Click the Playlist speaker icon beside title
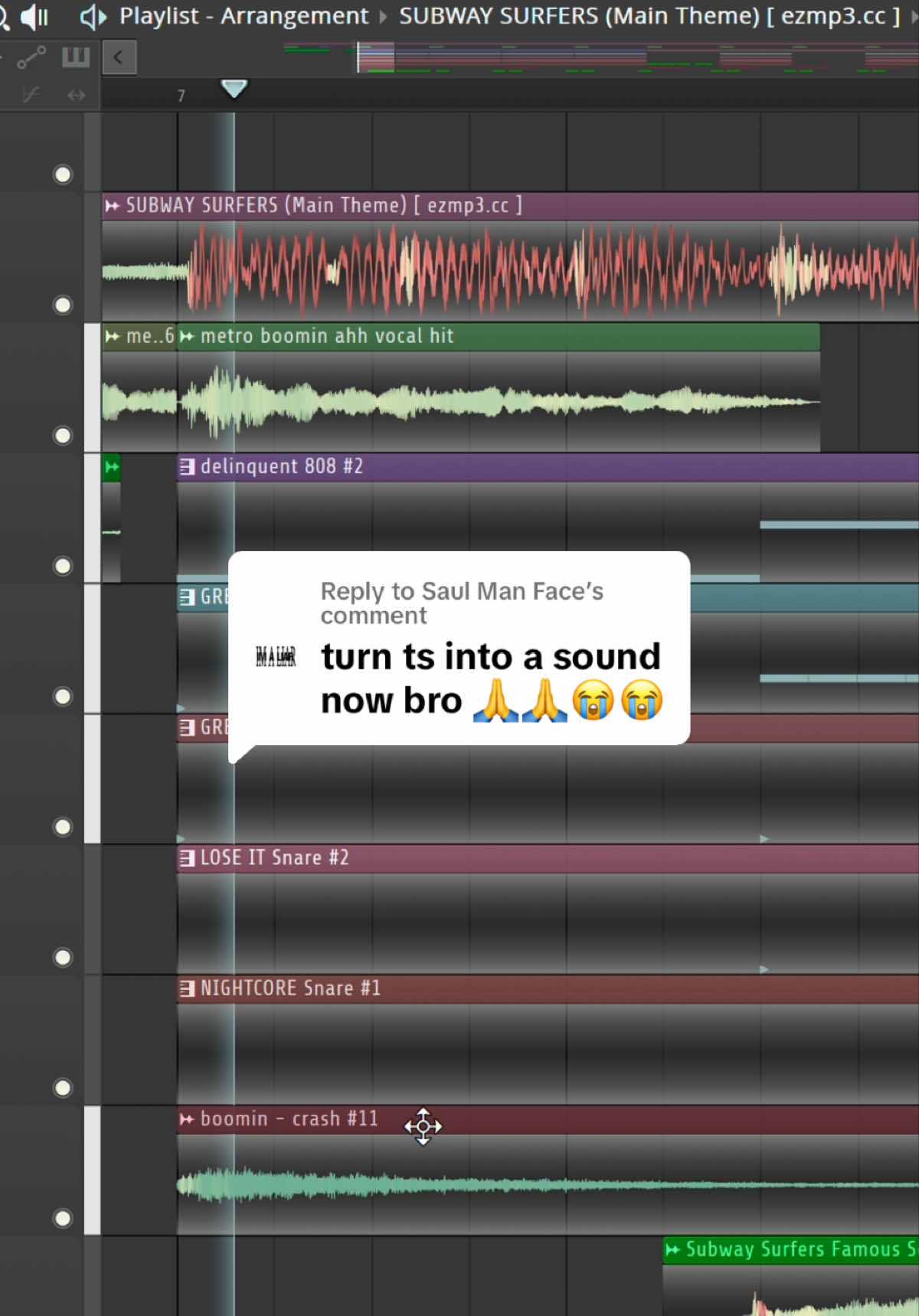 pyautogui.click(x=93, y=16)
